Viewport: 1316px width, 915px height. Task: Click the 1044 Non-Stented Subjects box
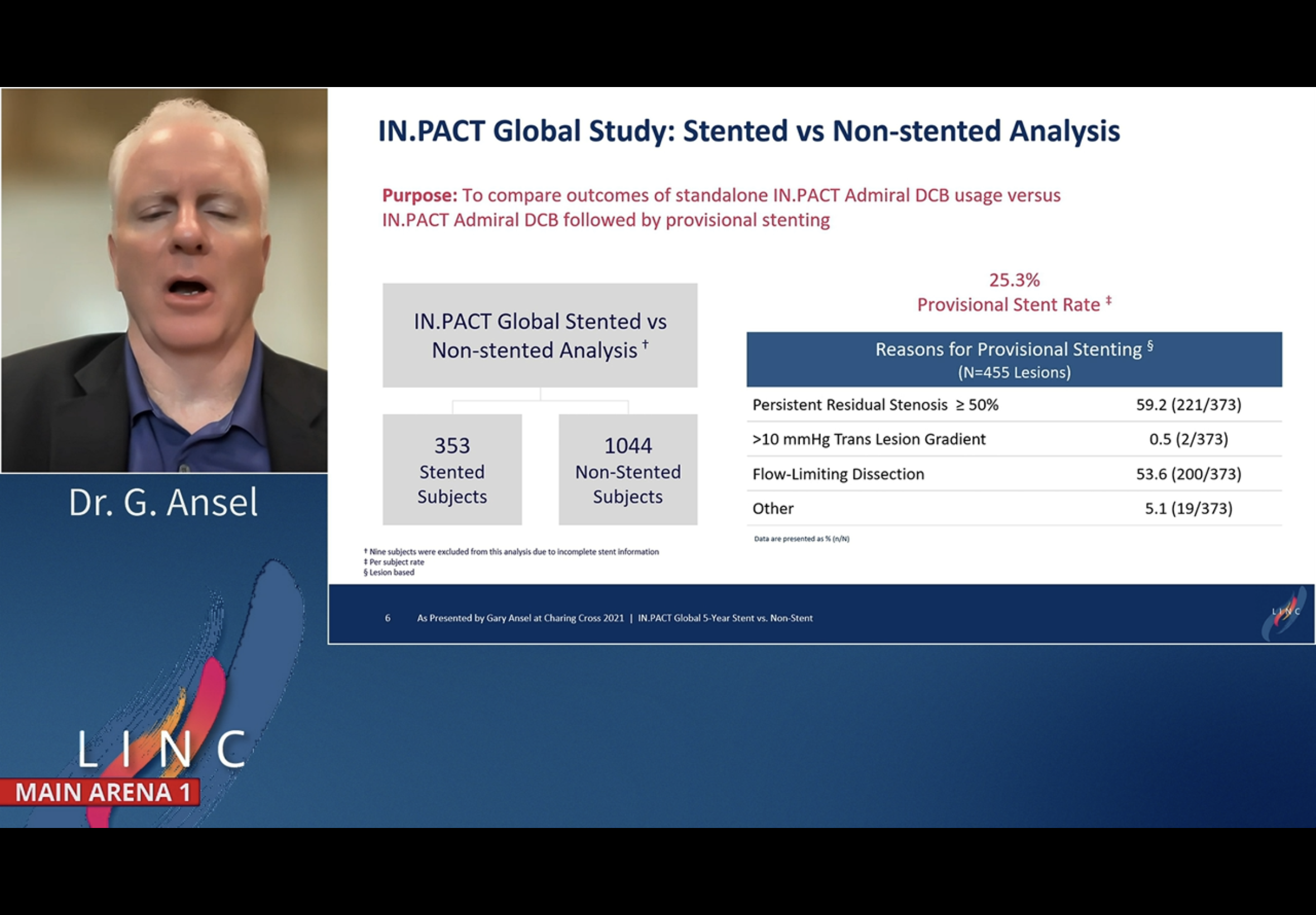(x=628, y=470)
